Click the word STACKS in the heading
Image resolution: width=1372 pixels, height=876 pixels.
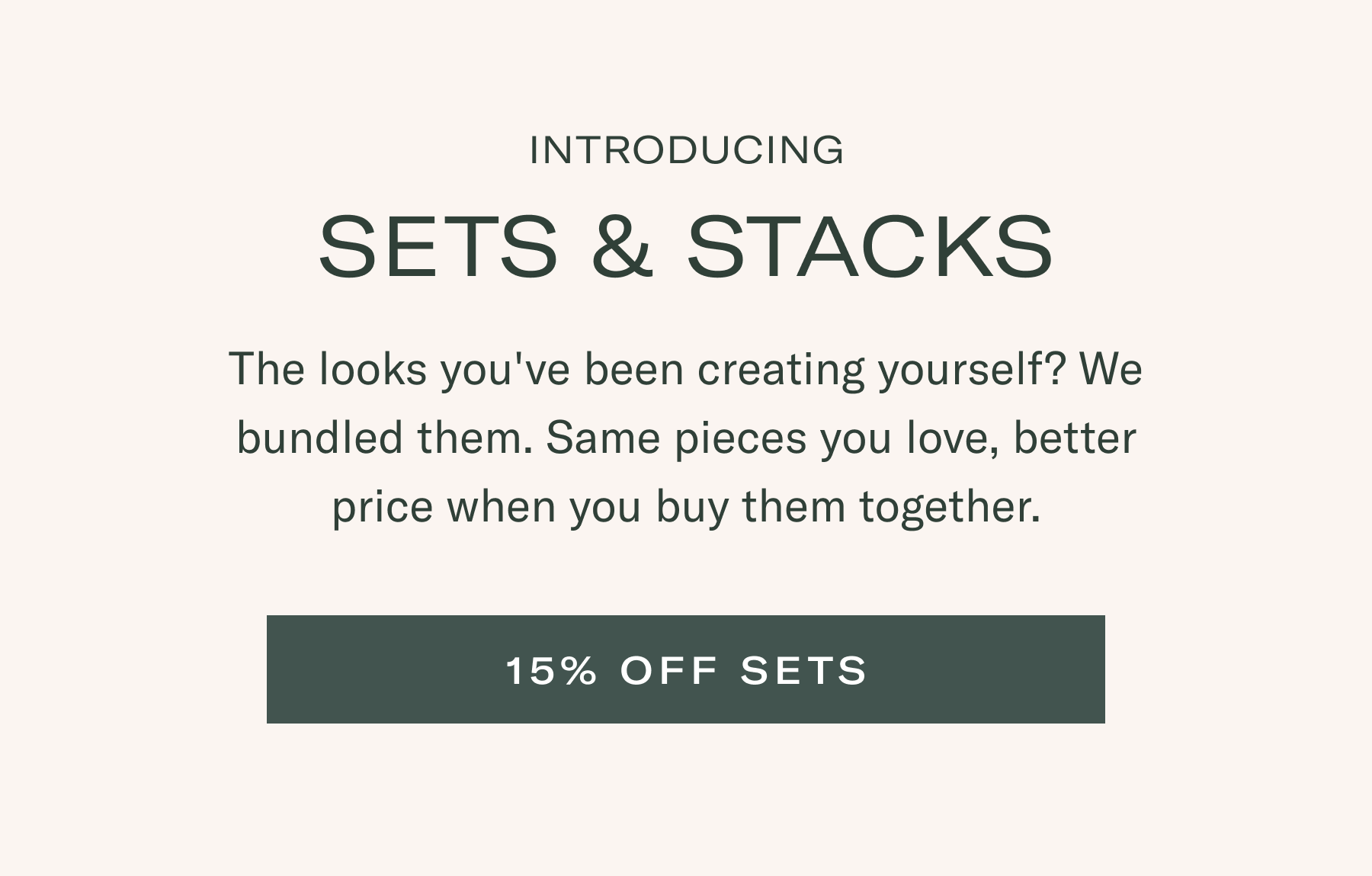[x=870, y=247]
